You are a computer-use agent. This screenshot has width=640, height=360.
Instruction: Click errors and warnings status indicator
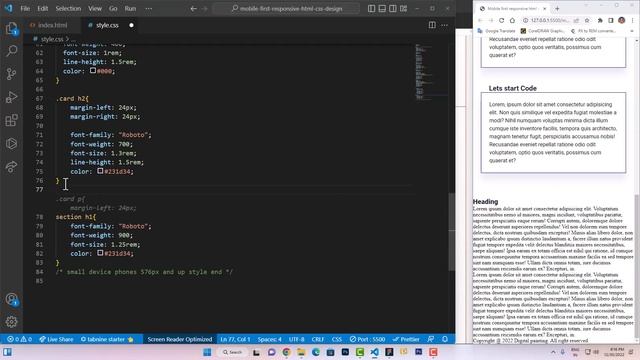(x=19, y=339)
